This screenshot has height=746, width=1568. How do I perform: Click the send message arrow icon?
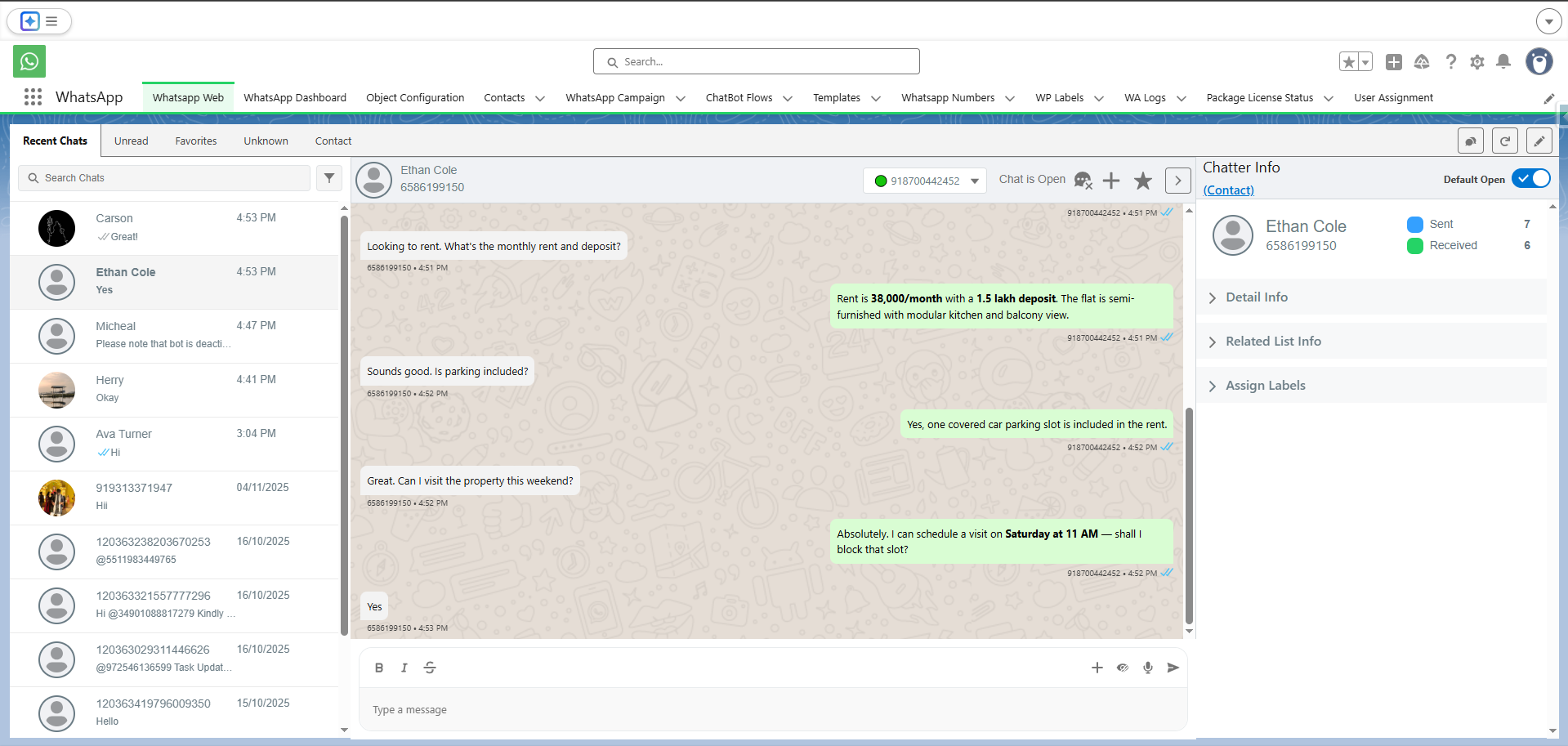1173,668
